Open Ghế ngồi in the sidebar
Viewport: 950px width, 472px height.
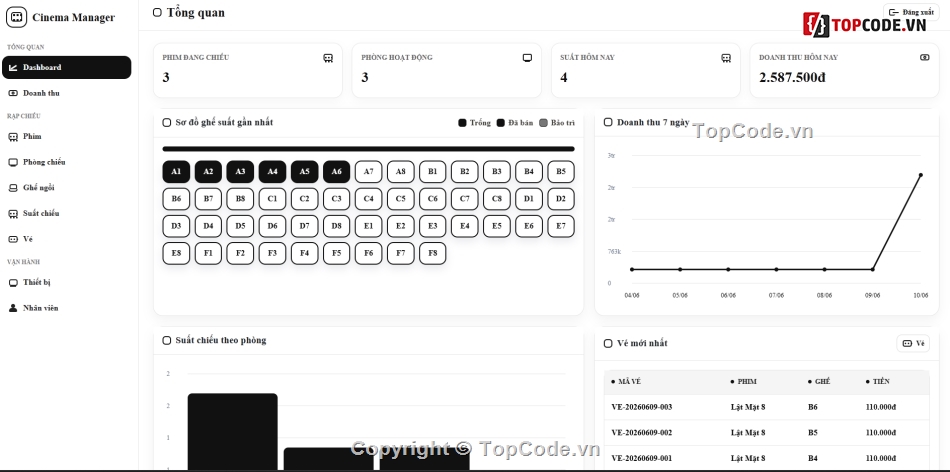67,187
